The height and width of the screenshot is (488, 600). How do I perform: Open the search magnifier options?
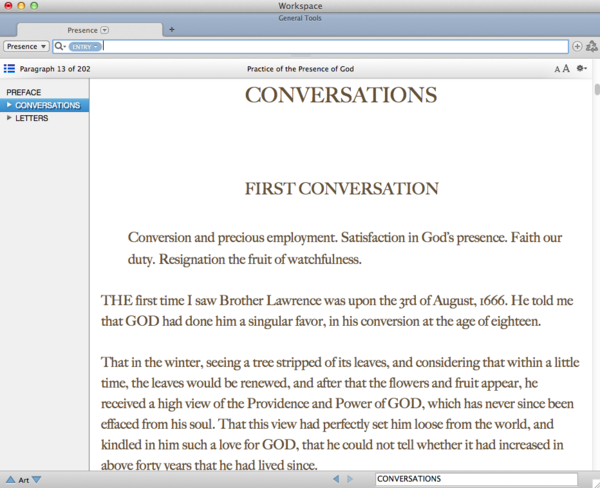coord(60,46)
